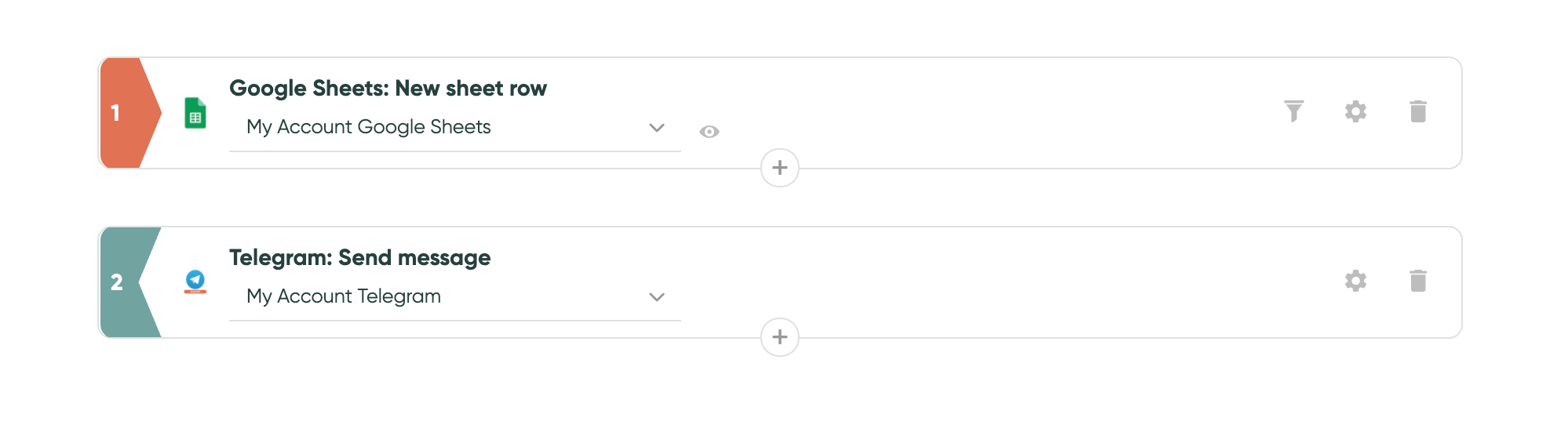The image size is (1568, 425).
Task: Select the Google Sheets step card
Action: (x=780, y=113)
